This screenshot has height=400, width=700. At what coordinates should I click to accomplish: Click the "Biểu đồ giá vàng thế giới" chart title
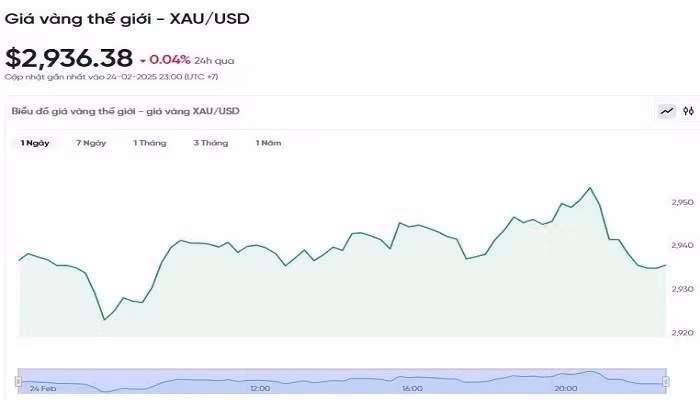point(126,111)
